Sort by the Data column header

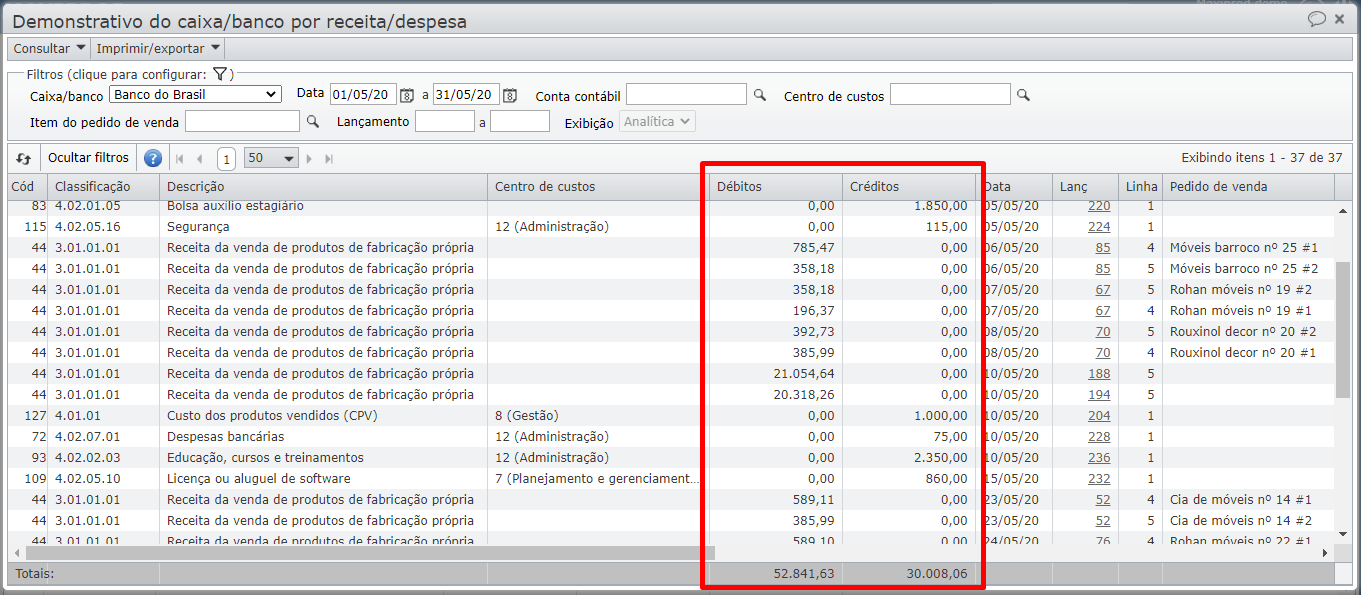1014,186
